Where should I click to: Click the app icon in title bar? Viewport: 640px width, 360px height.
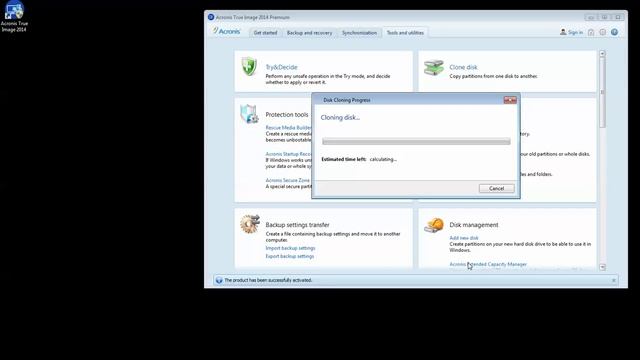pos(211,17)
